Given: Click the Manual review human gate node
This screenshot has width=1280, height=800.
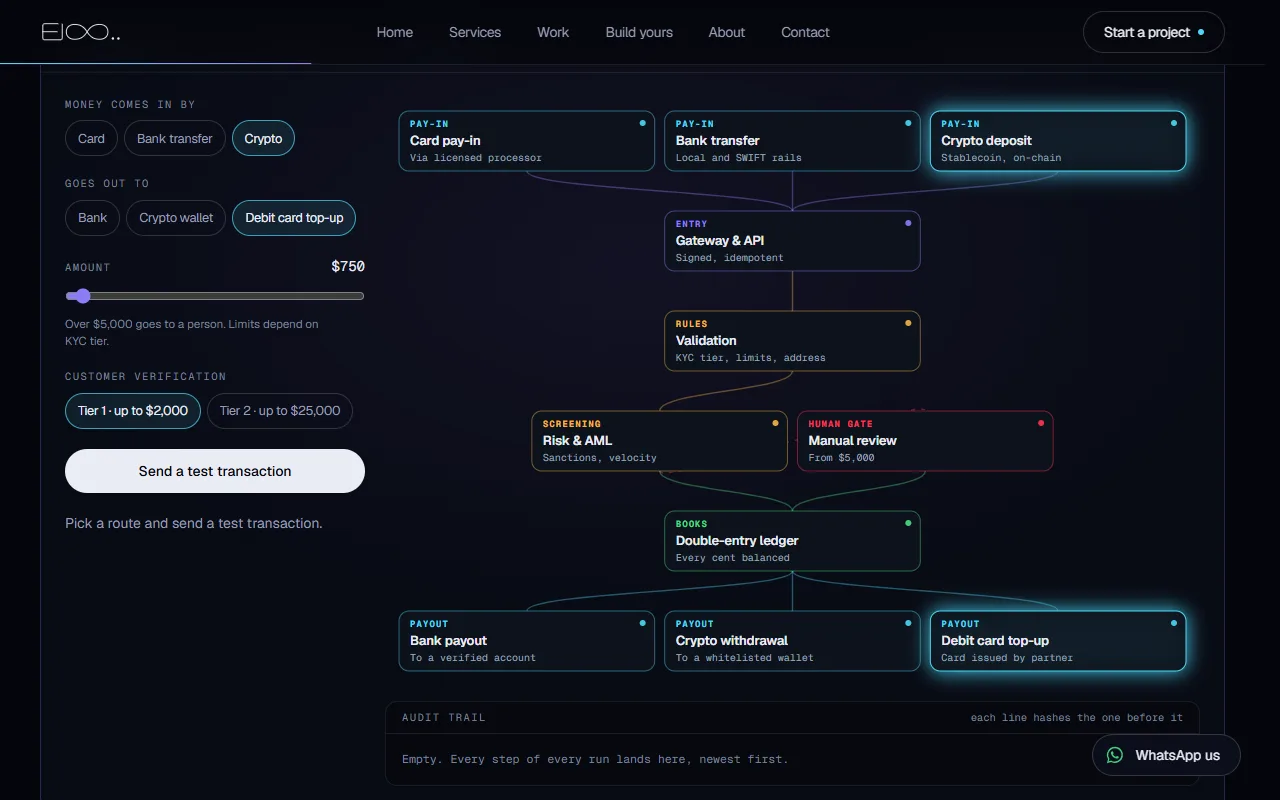Looking at the screenshot, I should pos(925,441).
